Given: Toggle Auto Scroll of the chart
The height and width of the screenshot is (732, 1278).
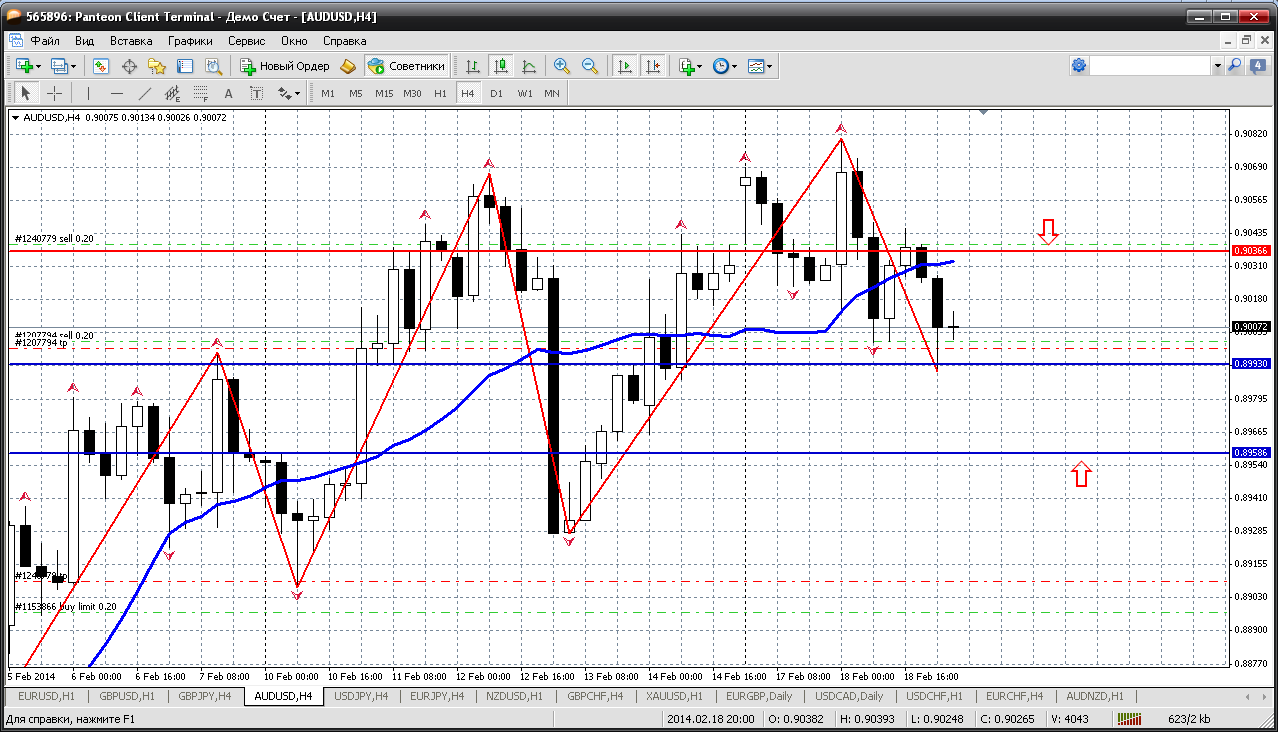Looking at the screenshot, I should (625, 66).
